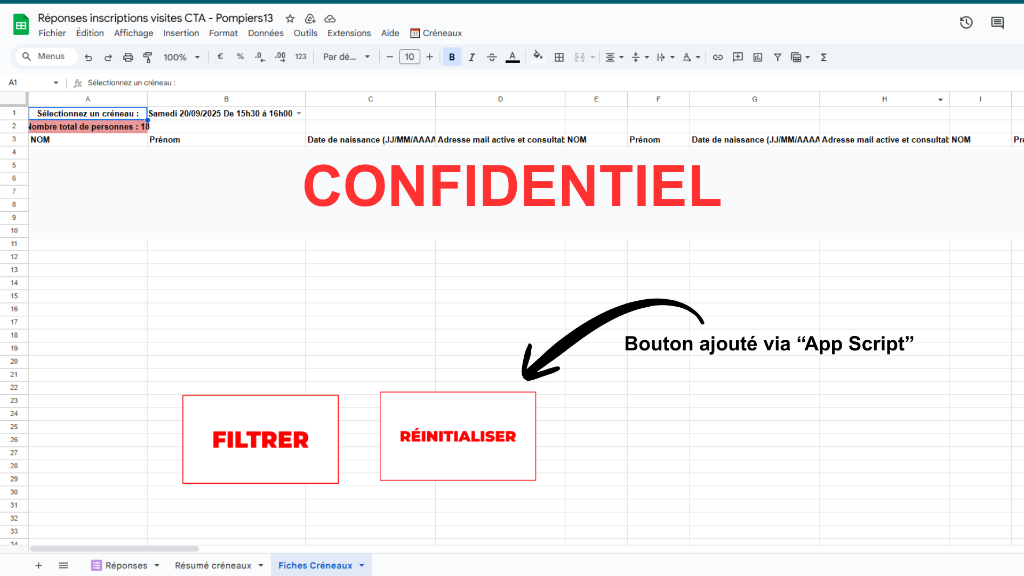Viewport: 1024px width, 576px height.
Task: Star the document with the star icon
Action: [290, 19]
